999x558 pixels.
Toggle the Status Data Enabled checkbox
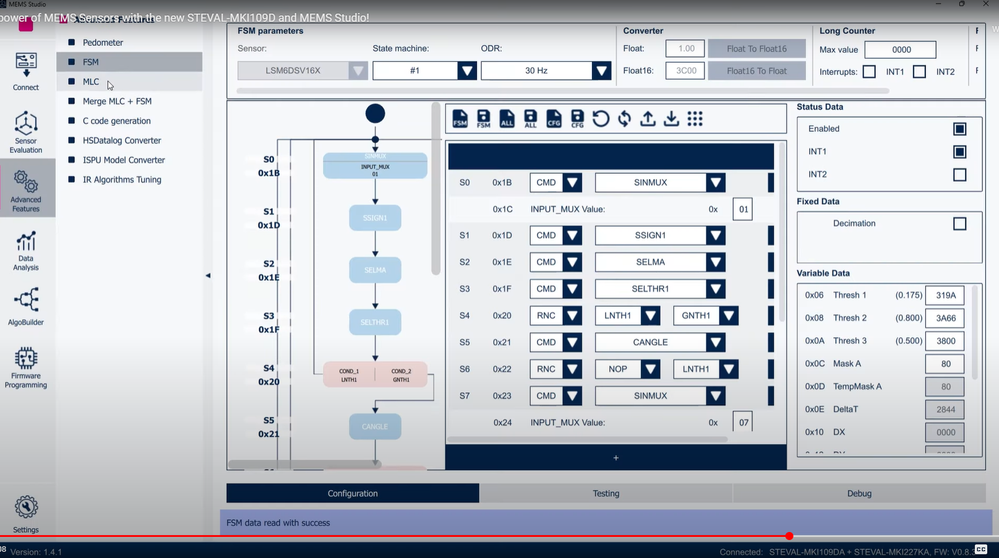[x=959, y=129]
